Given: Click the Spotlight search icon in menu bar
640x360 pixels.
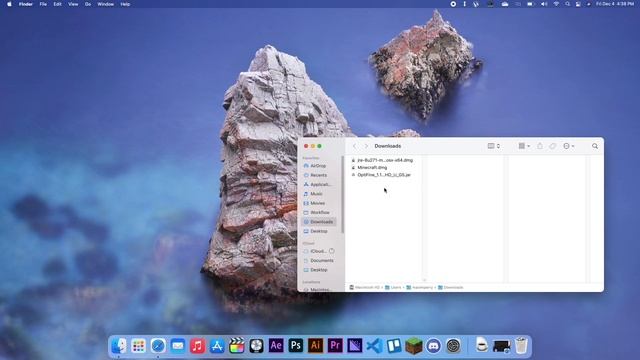Looking at the screenshot, I should [x=567, y=4].
